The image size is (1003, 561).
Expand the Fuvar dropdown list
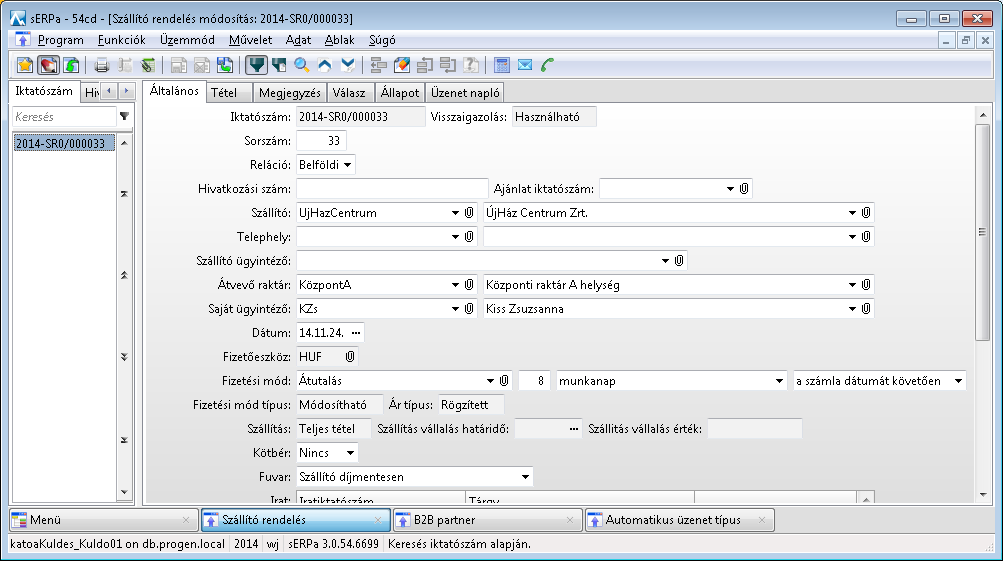(525, 476)
